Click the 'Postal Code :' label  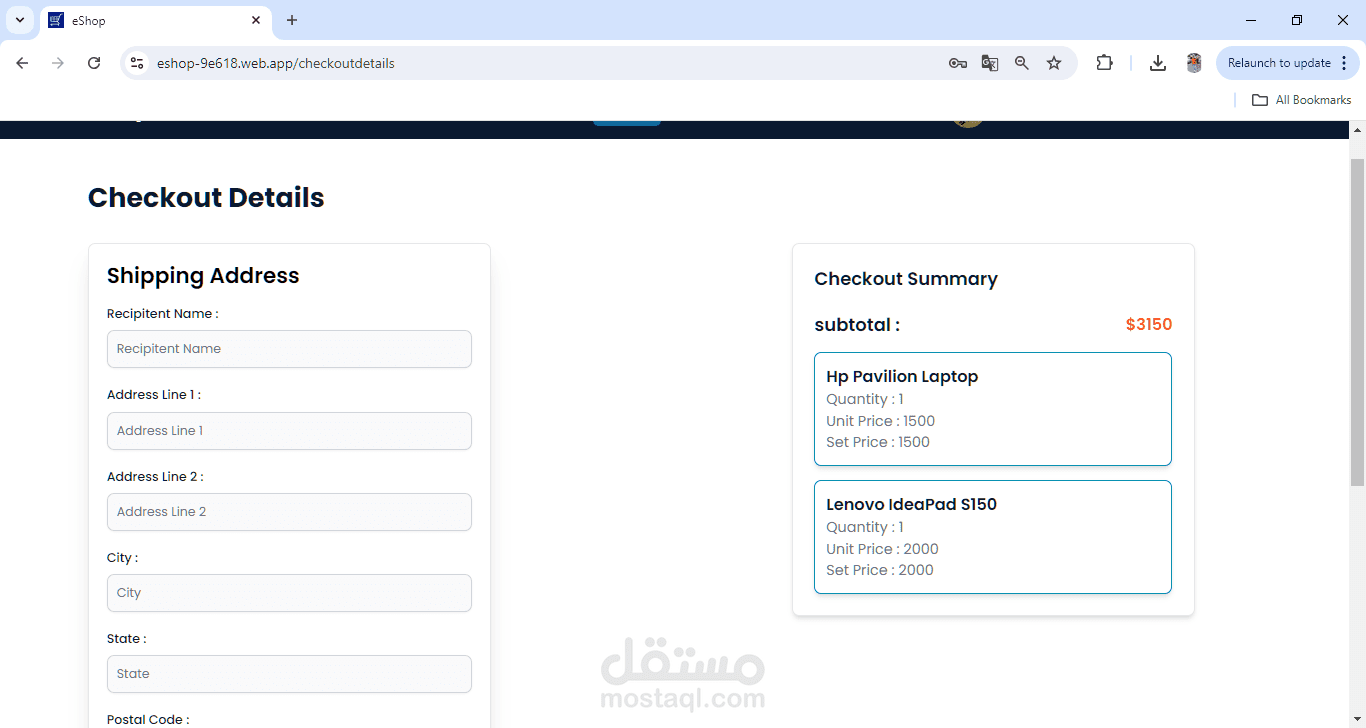[148, 720]
